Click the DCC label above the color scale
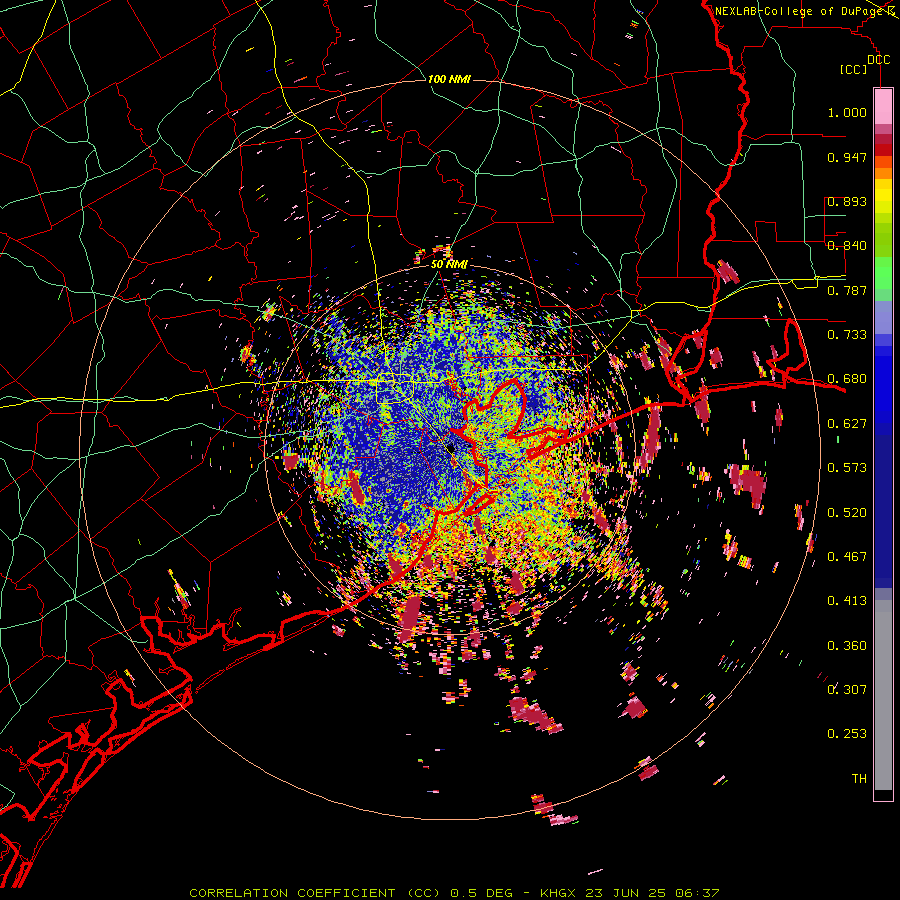The height and width of the screenshot is (900, 900). 878,60
